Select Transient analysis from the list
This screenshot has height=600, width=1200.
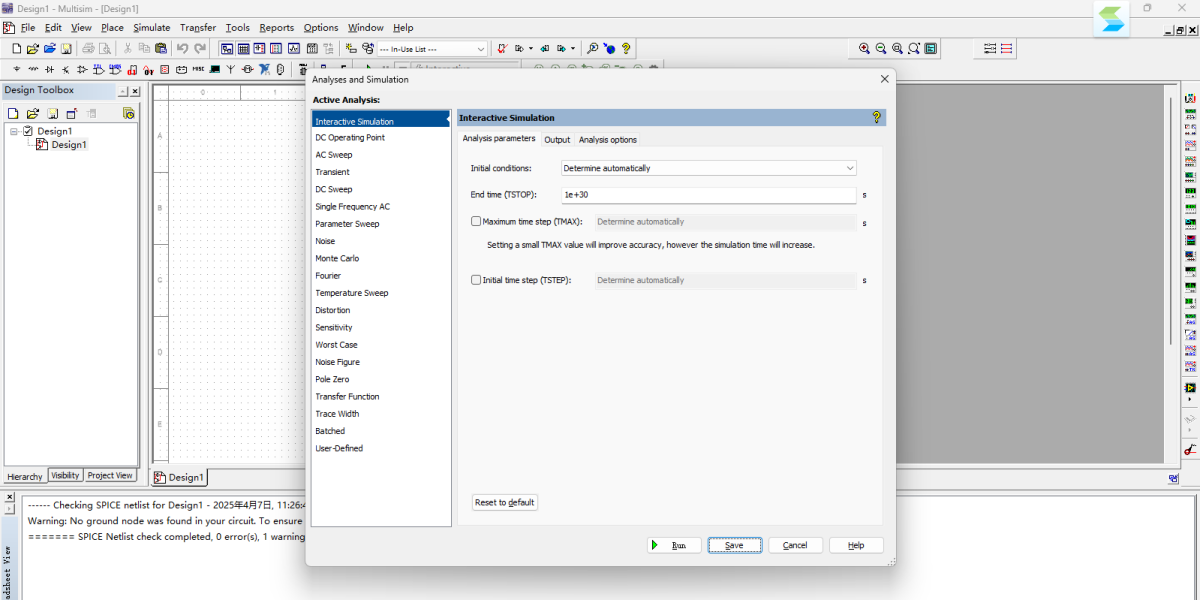point(333,172)
